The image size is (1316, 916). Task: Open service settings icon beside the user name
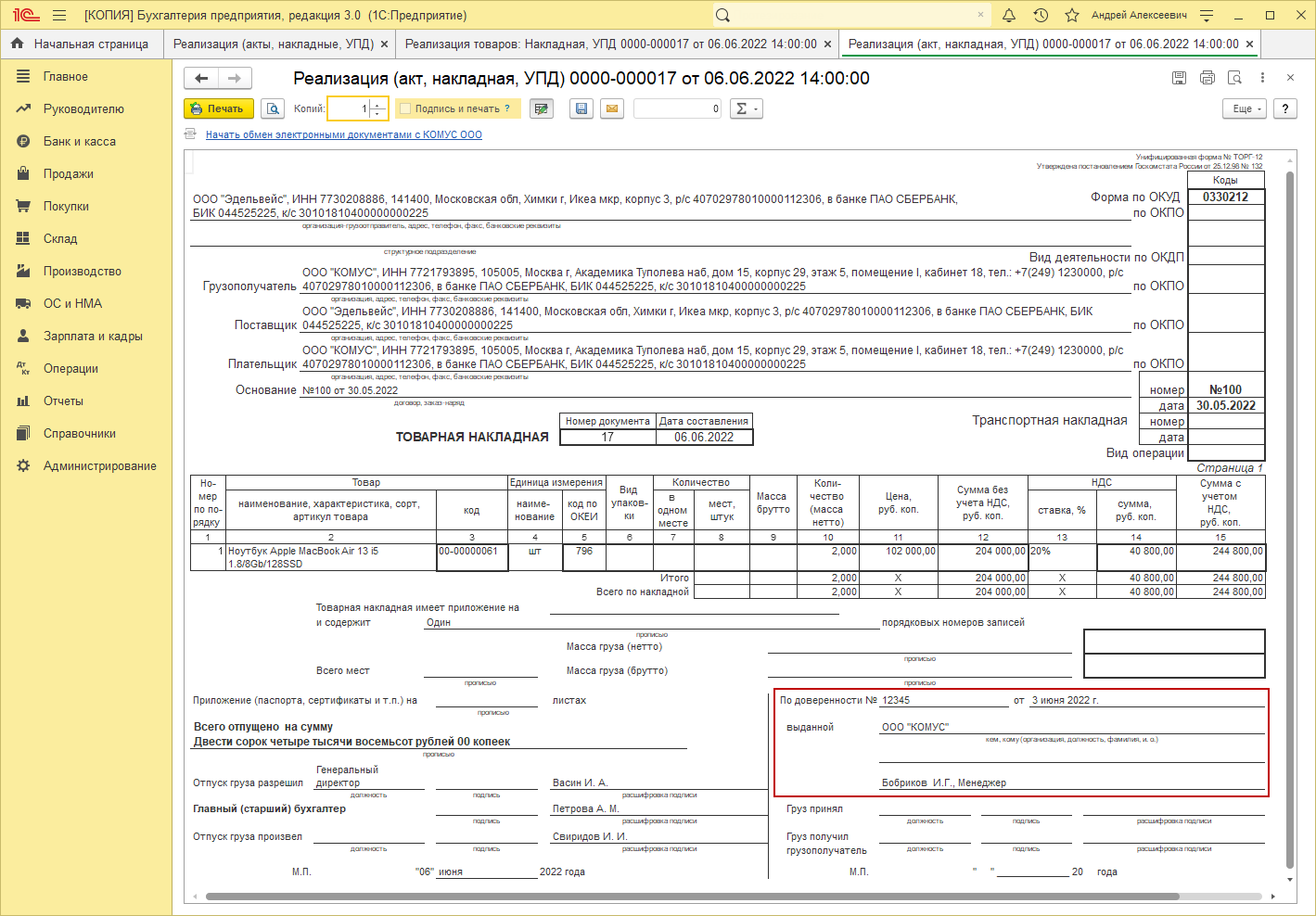pos(1207,16)
